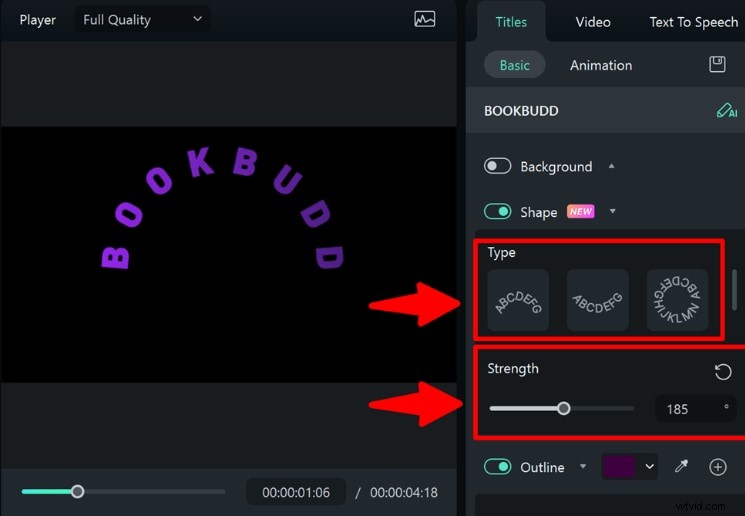
Task: Click the Animation button
Action: [x=601, y=65]
